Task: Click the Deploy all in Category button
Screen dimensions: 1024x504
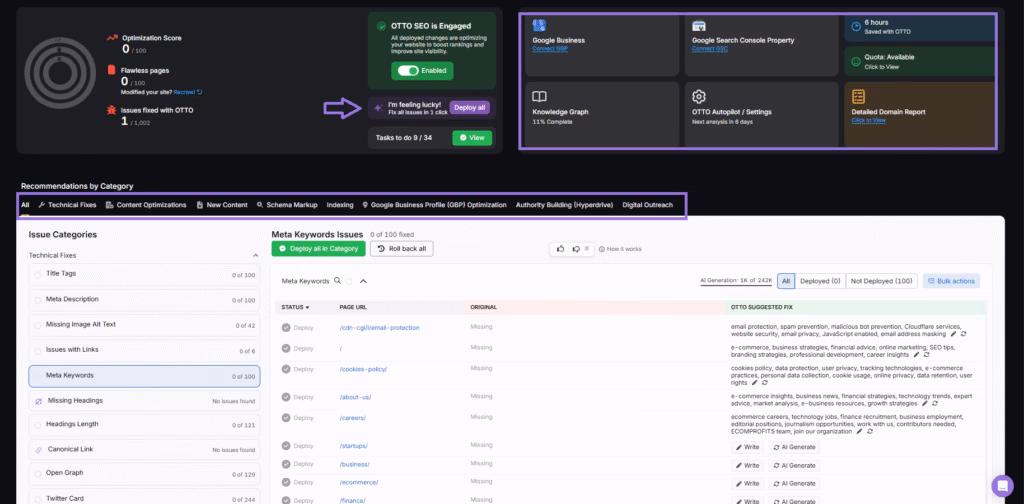Action: 317,248
